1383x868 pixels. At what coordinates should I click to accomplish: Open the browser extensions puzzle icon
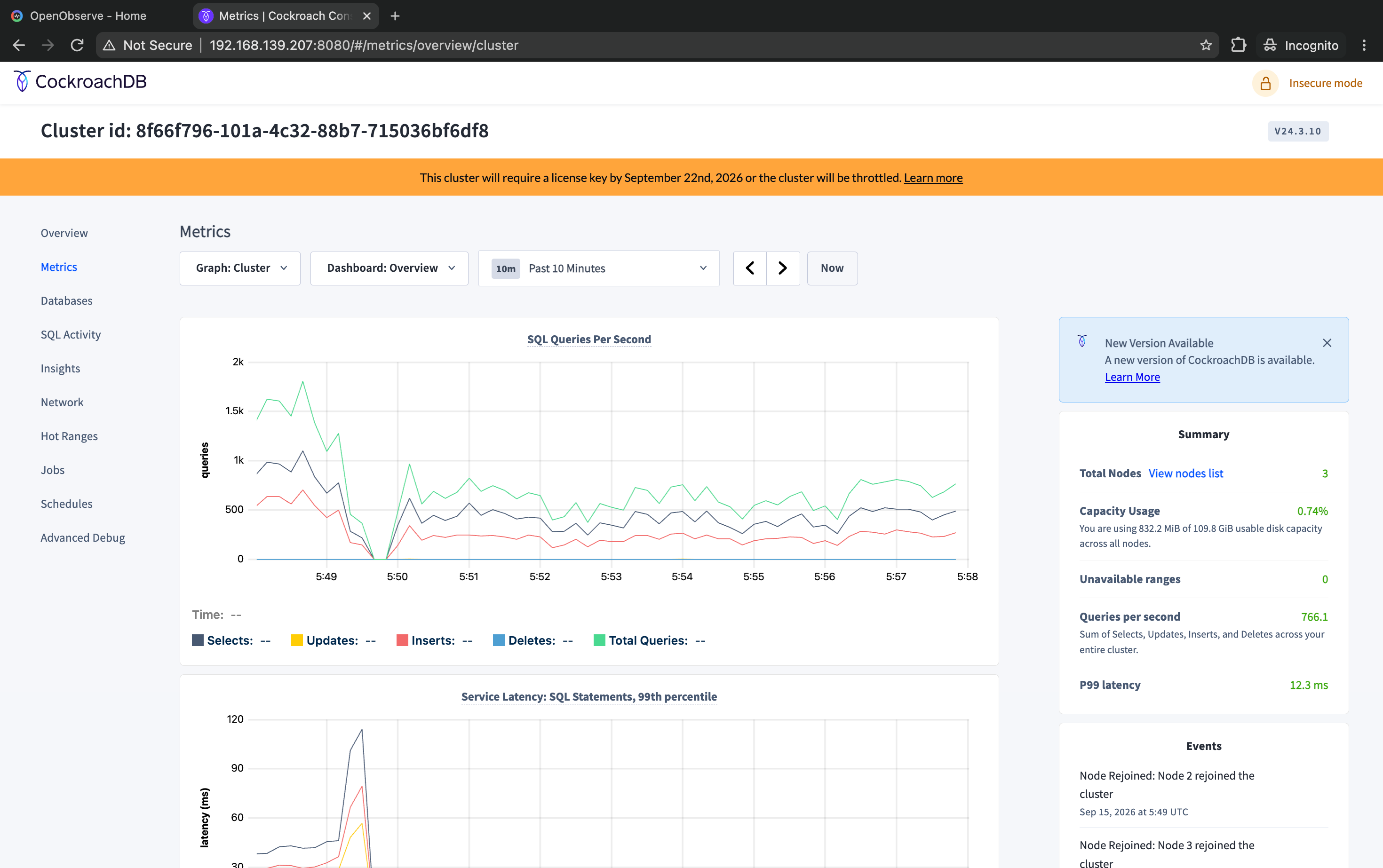1238,45
